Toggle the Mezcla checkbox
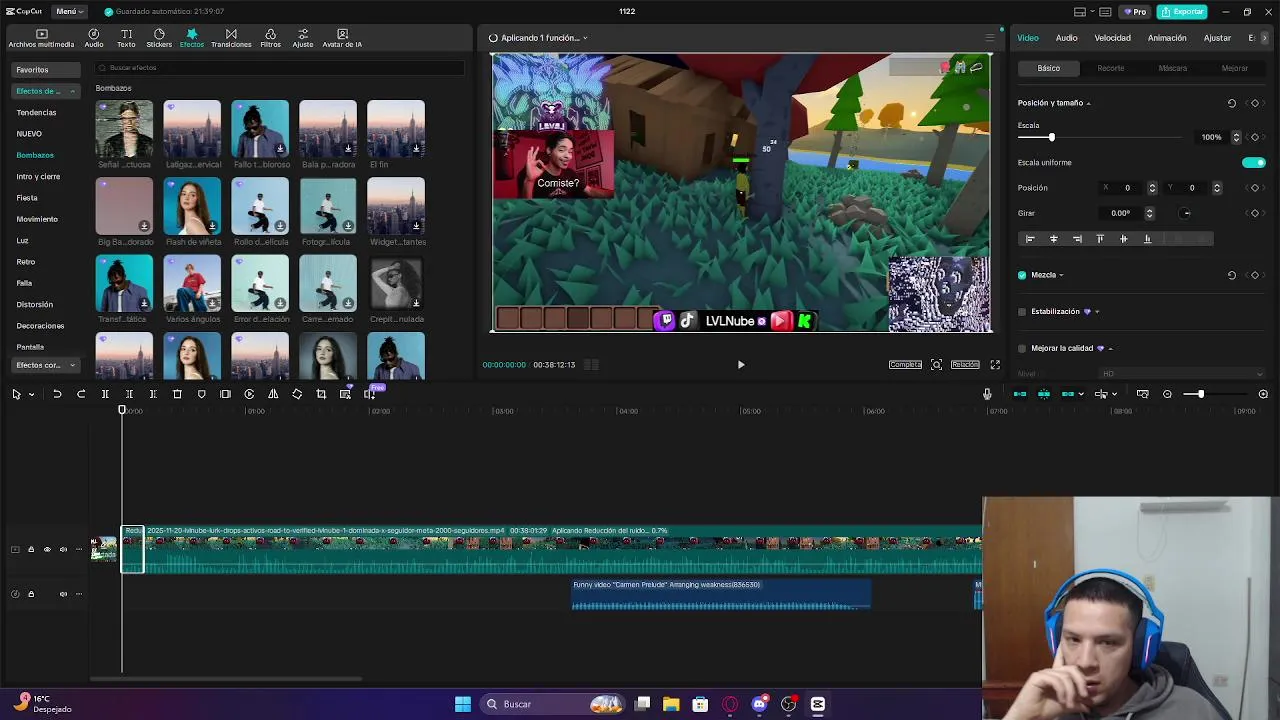 click(1022, 275)
